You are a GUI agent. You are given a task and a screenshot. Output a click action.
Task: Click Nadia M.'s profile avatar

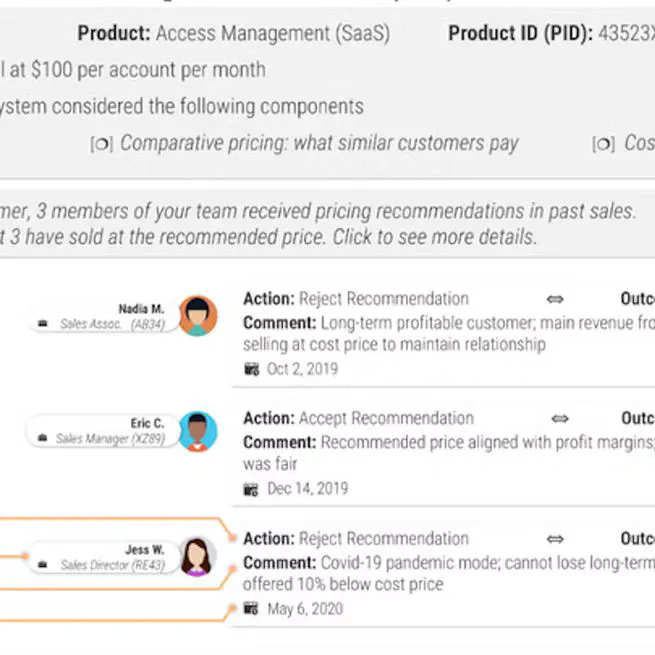[x=198, y=316]
